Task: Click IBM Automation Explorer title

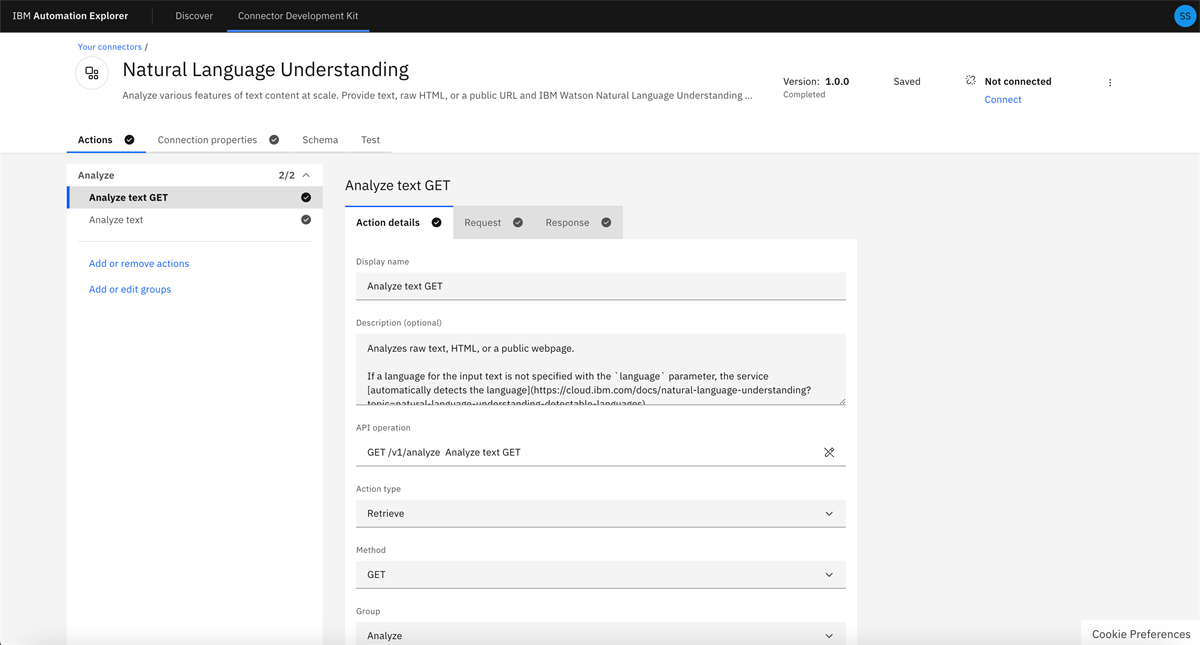Action: (70, 16)
